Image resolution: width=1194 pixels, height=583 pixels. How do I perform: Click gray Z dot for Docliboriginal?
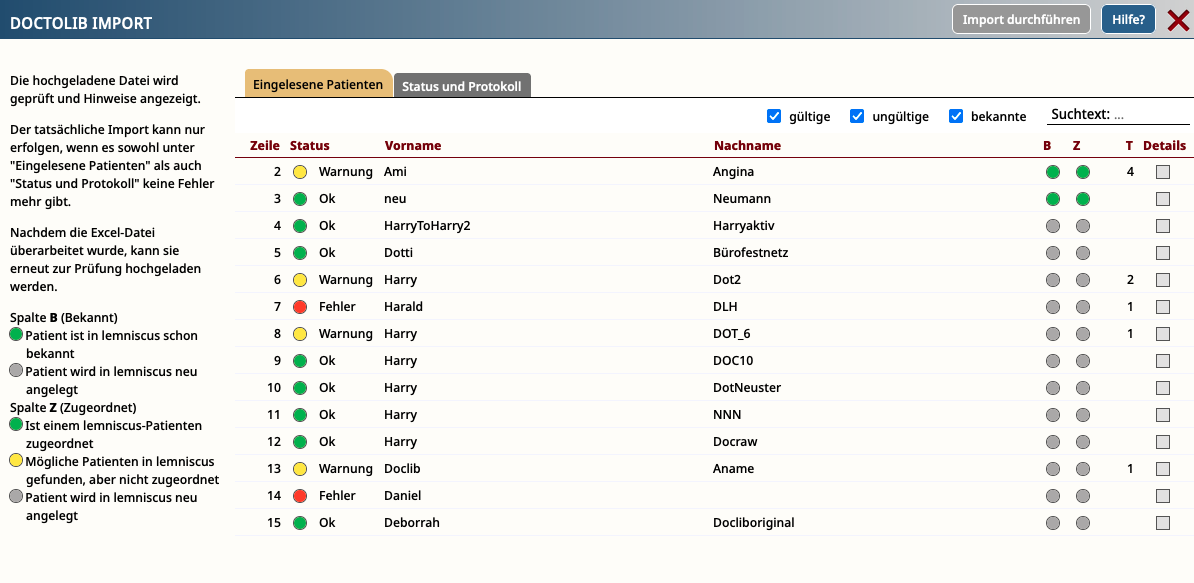pos(1083,523)
